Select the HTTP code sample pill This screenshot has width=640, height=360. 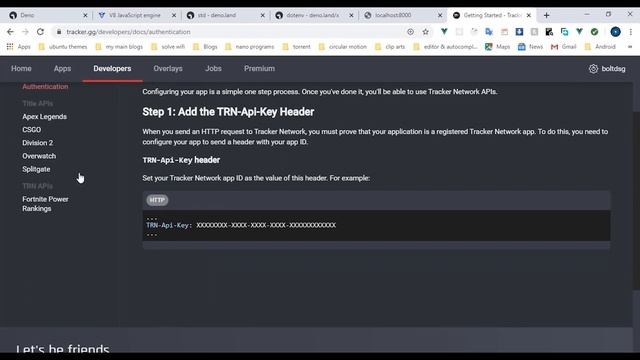157,200
